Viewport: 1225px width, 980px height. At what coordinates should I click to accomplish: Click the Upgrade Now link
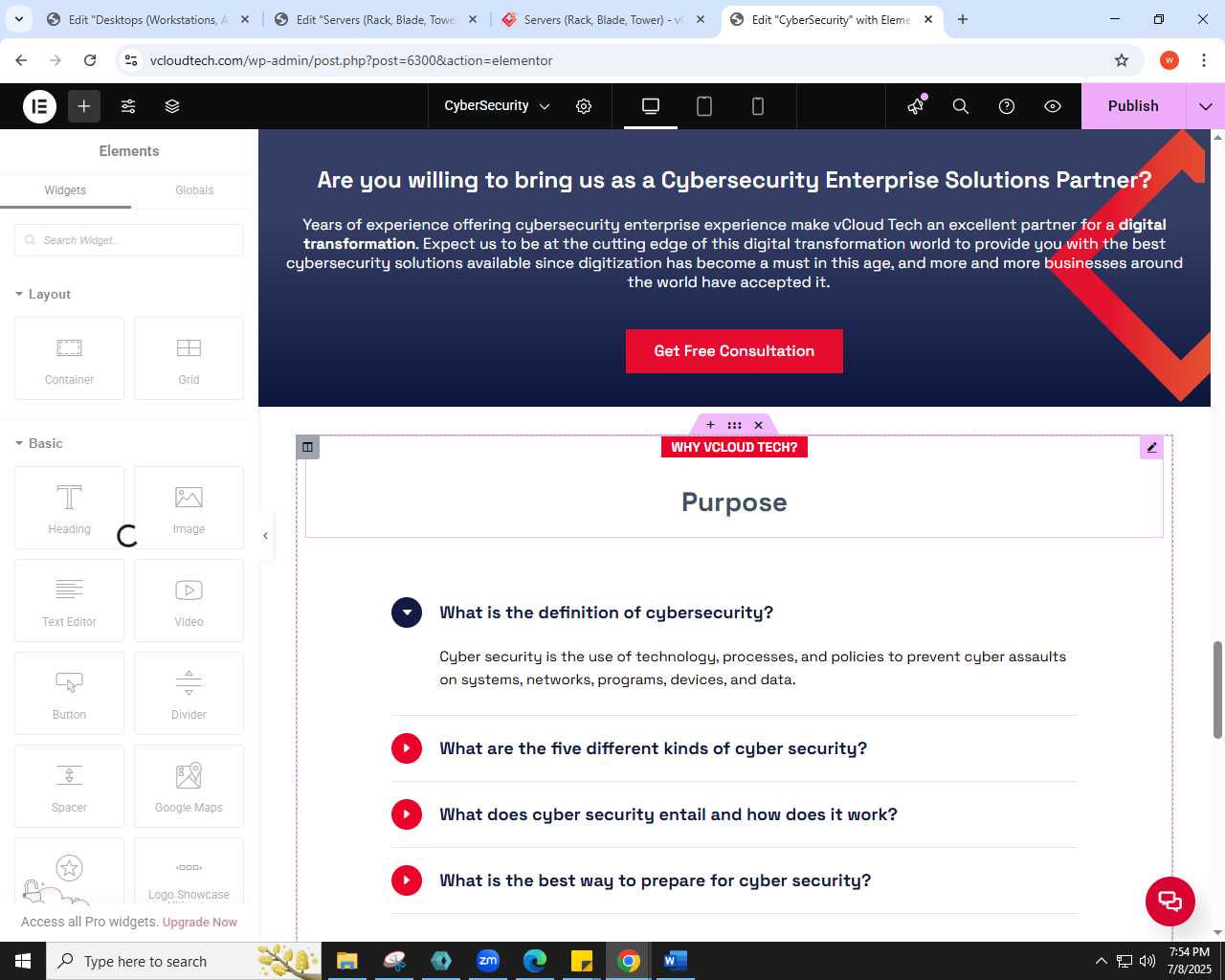pos(200,923)
